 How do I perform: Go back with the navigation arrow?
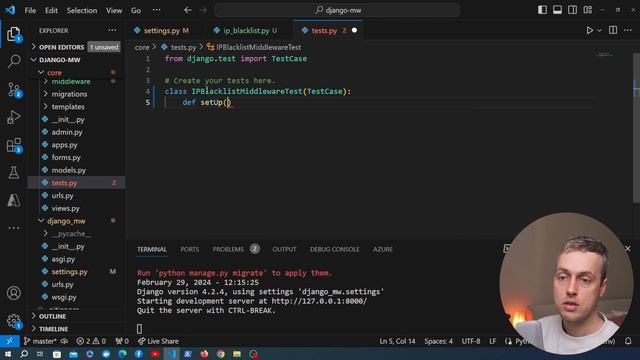[187, 10]
